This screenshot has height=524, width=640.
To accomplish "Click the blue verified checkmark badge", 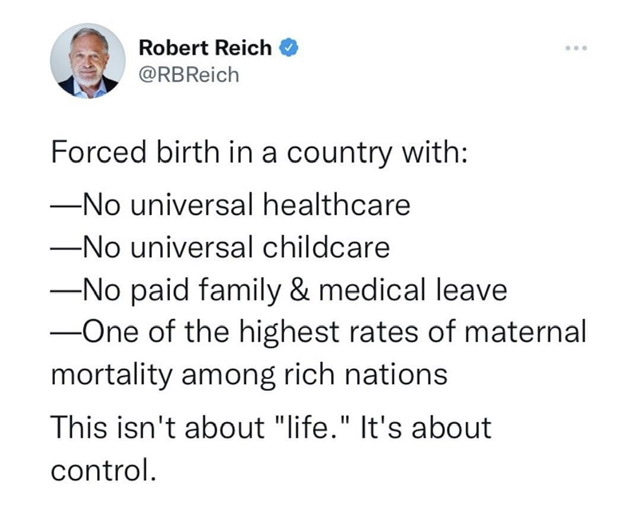I will [289, 48].
